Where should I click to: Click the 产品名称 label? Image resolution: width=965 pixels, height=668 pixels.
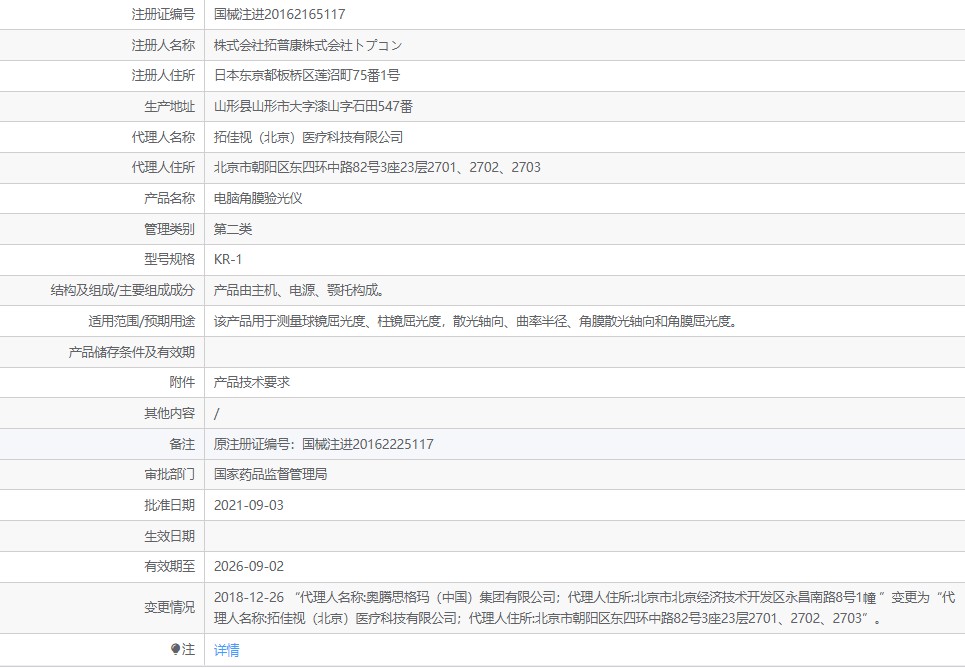coord(169,198)
